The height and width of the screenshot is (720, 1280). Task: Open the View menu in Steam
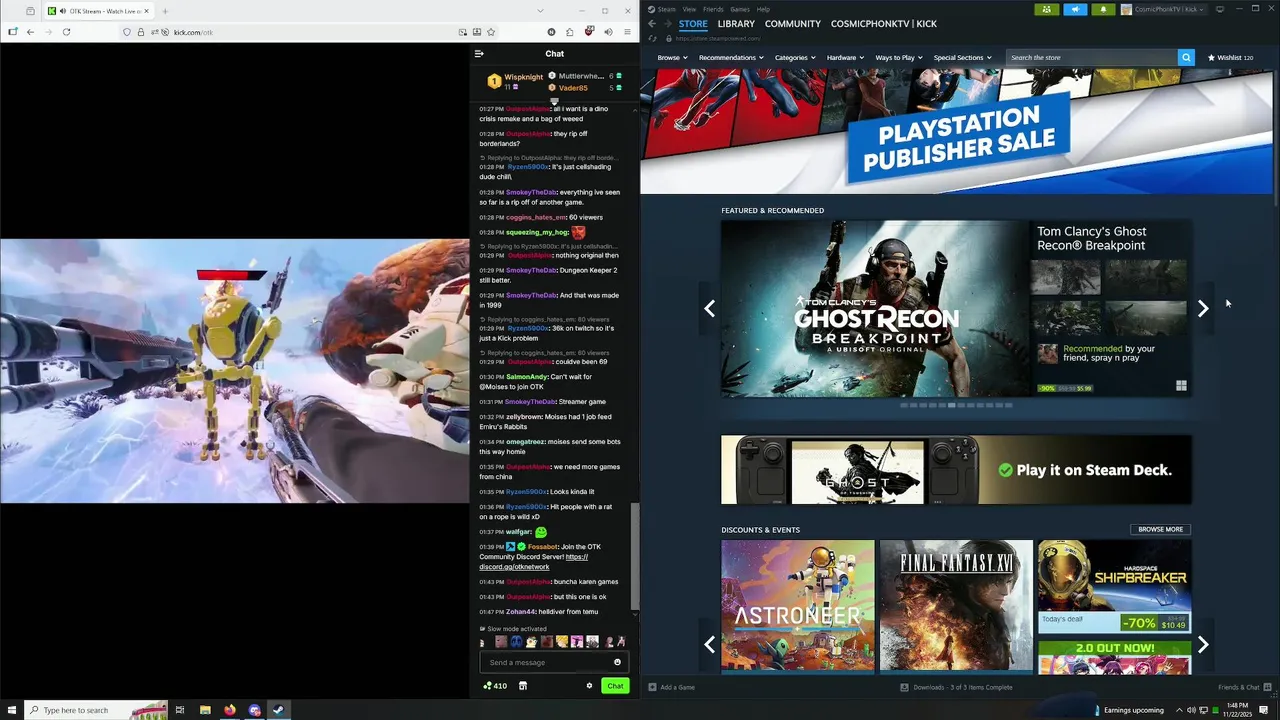[689, 9]
